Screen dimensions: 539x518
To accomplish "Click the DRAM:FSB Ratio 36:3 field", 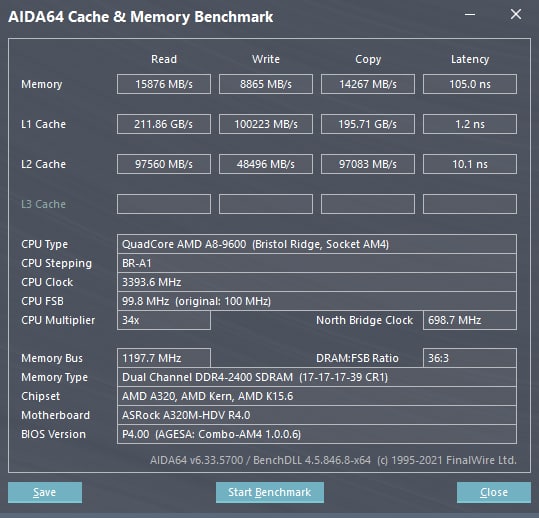I will point(470,358).
